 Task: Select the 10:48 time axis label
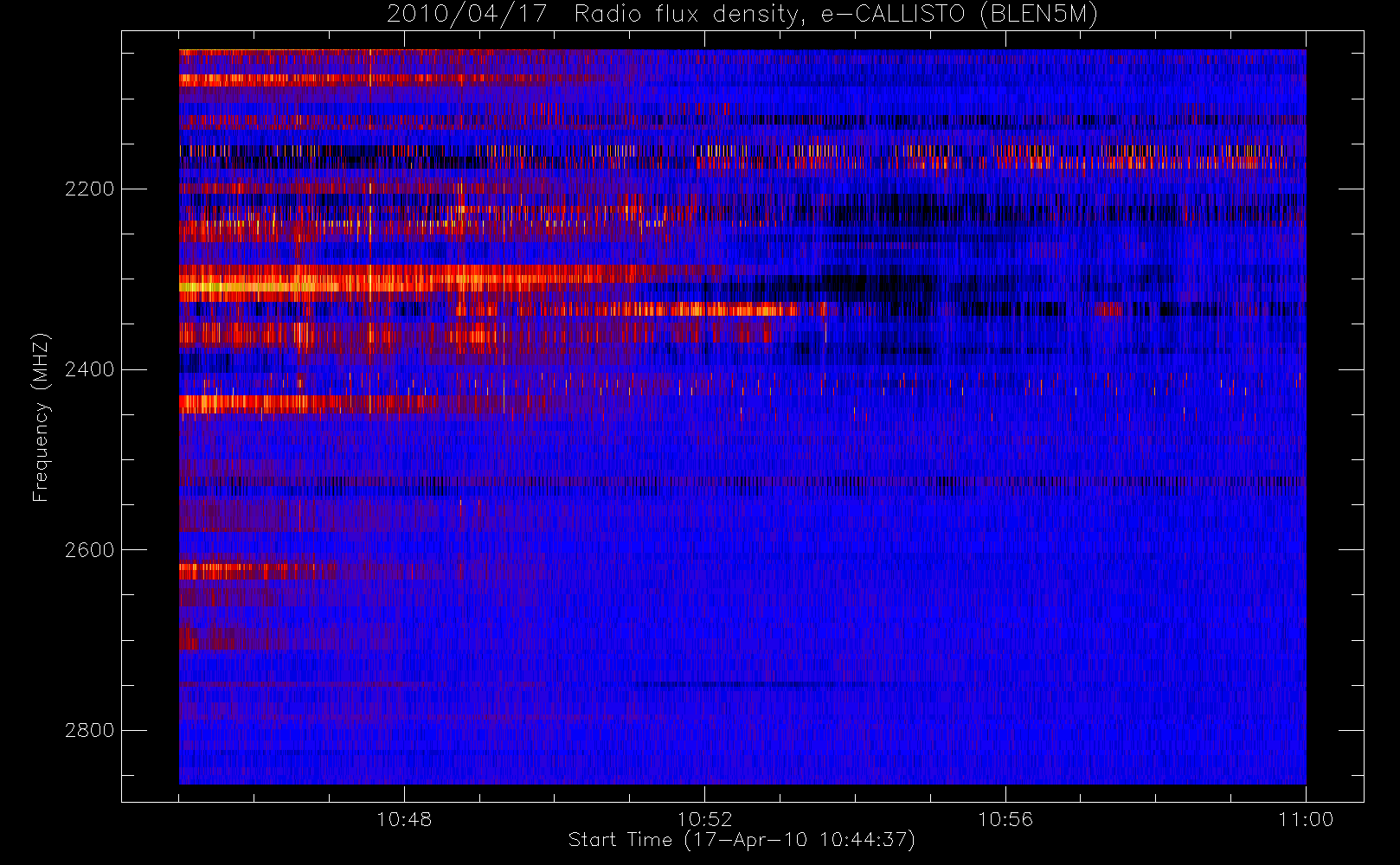tap(404, 819)
